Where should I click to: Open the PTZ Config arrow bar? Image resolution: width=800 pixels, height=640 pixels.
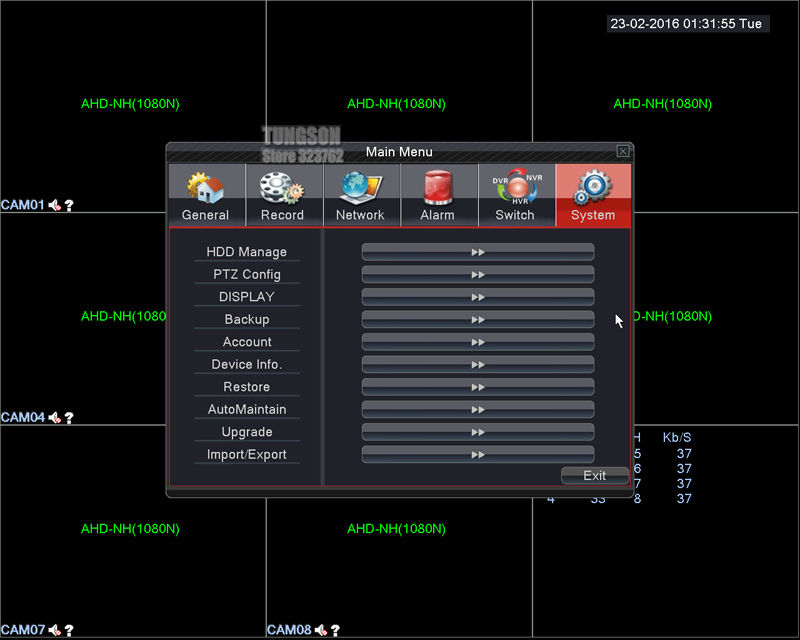(478, 275)
